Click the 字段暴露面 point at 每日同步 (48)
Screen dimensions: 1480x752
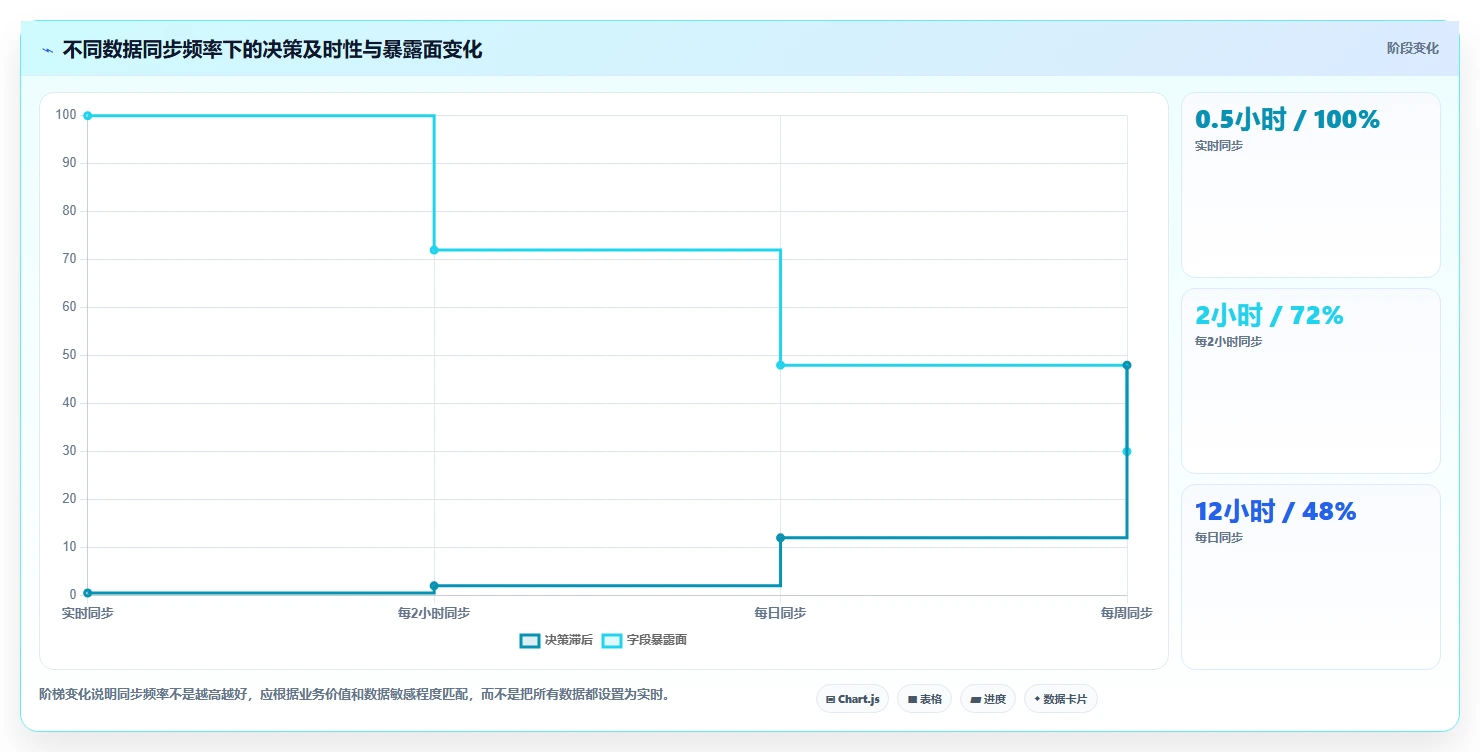(780, 365)
